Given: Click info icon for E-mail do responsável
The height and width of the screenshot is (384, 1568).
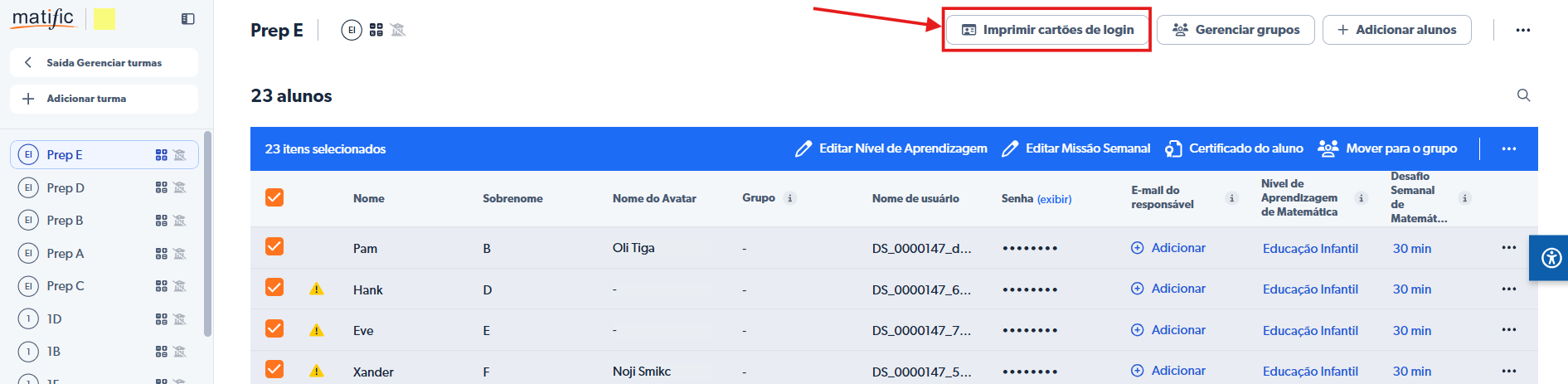Looking at the screenshot, I should [1231, 198].
